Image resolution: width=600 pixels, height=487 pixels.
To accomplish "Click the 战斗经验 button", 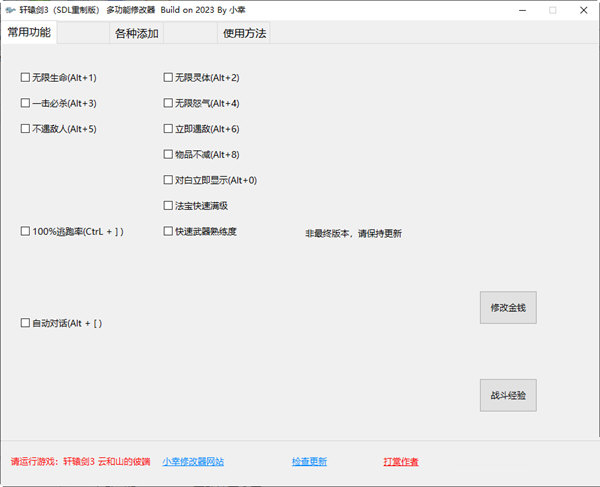I will tap(508, 395).
